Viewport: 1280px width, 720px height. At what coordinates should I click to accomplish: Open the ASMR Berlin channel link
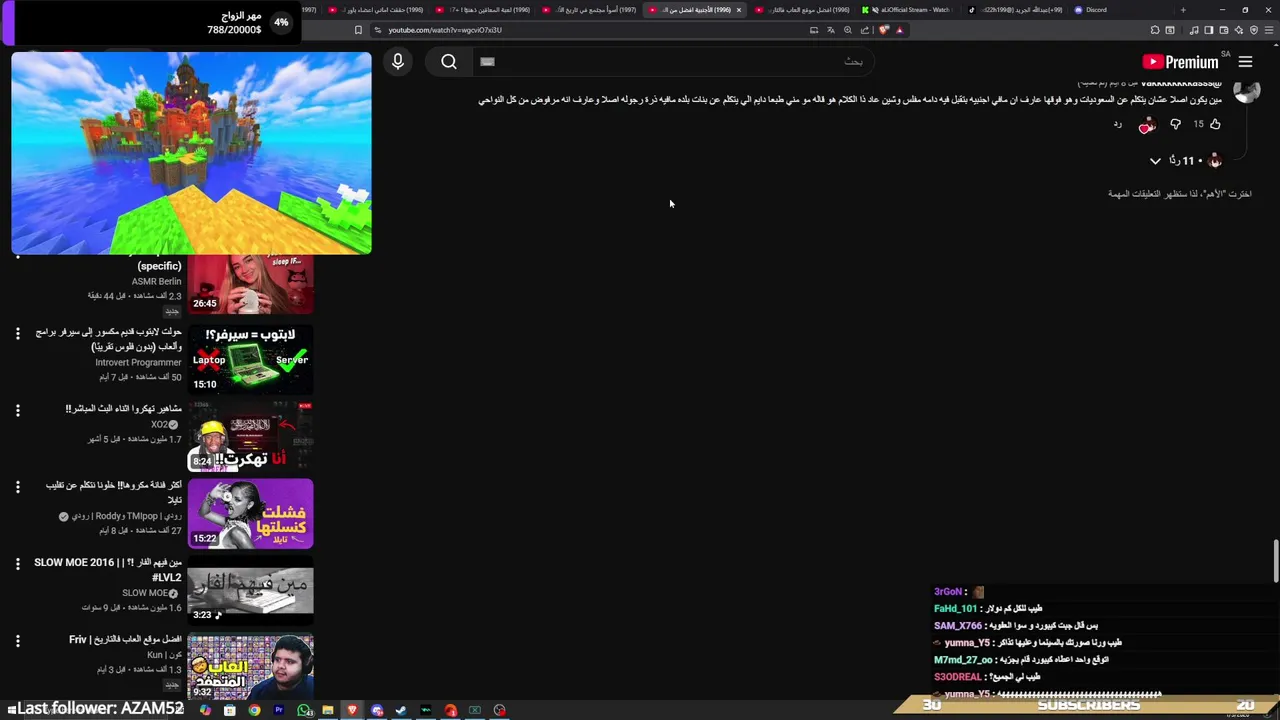[x=156, y=282]
